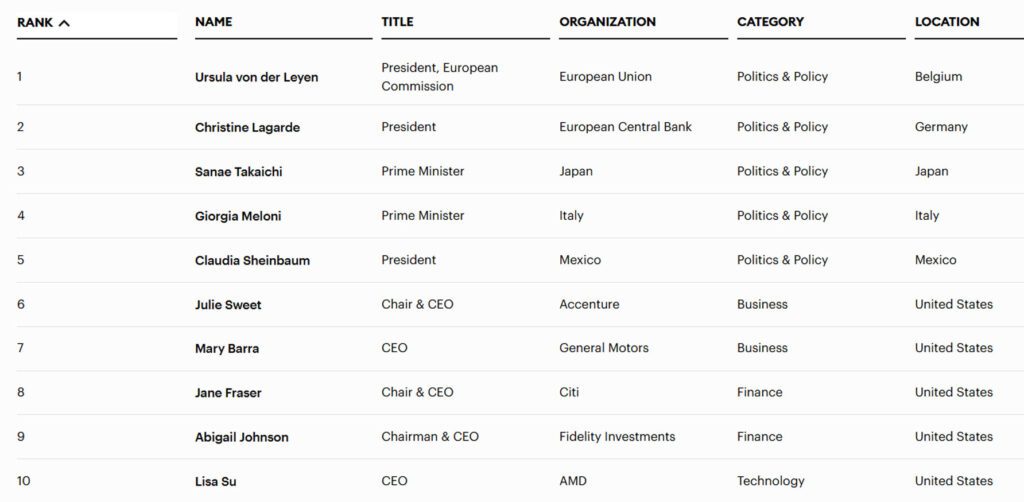Screen dimensions: 1024x502
Task: Open Mary Barra's profile
Action: coord(226,349)
